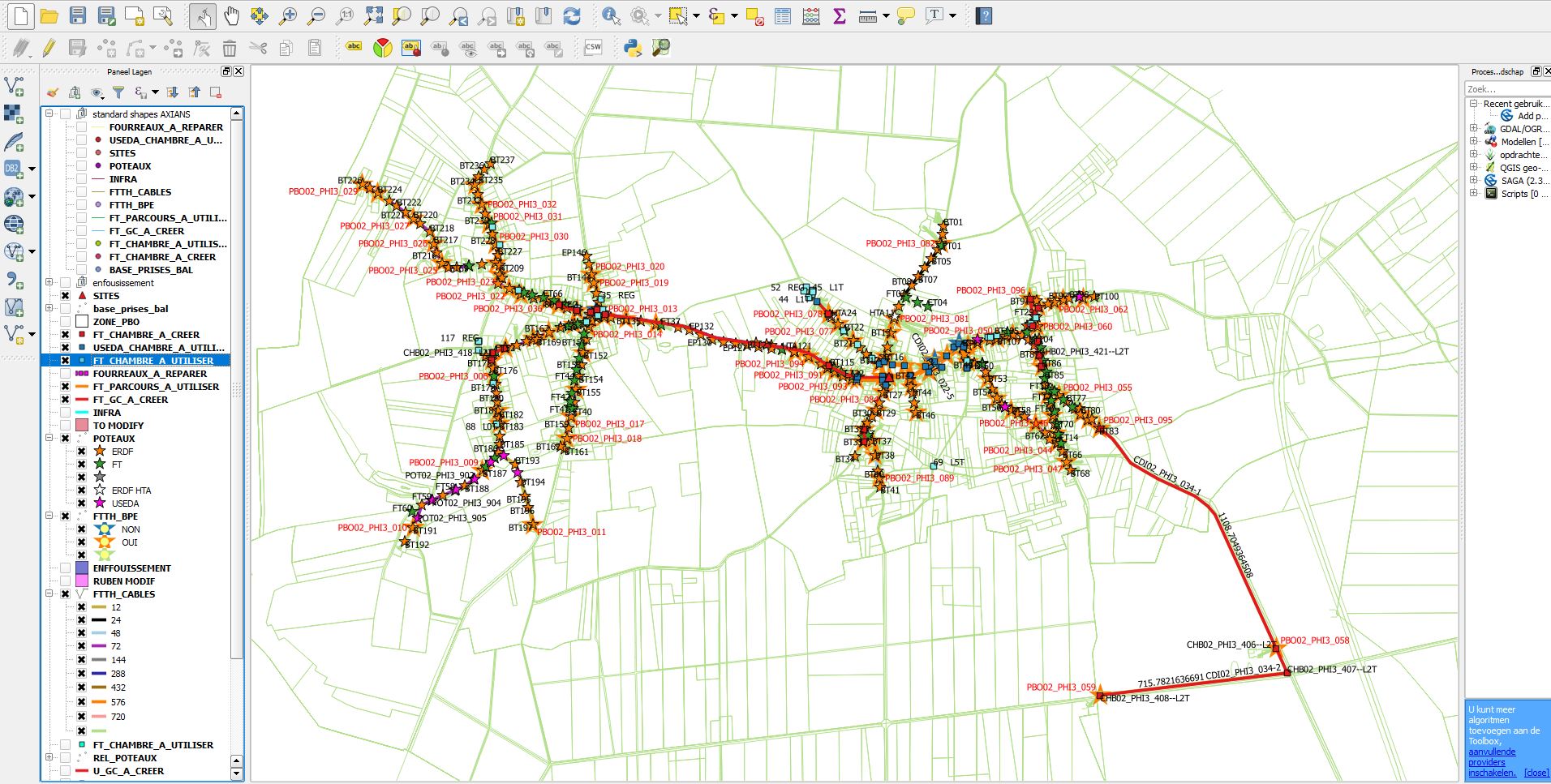Select the Pan Map hand tool
This screenshot has height=784, width=1551.
[x=231, y=15]
